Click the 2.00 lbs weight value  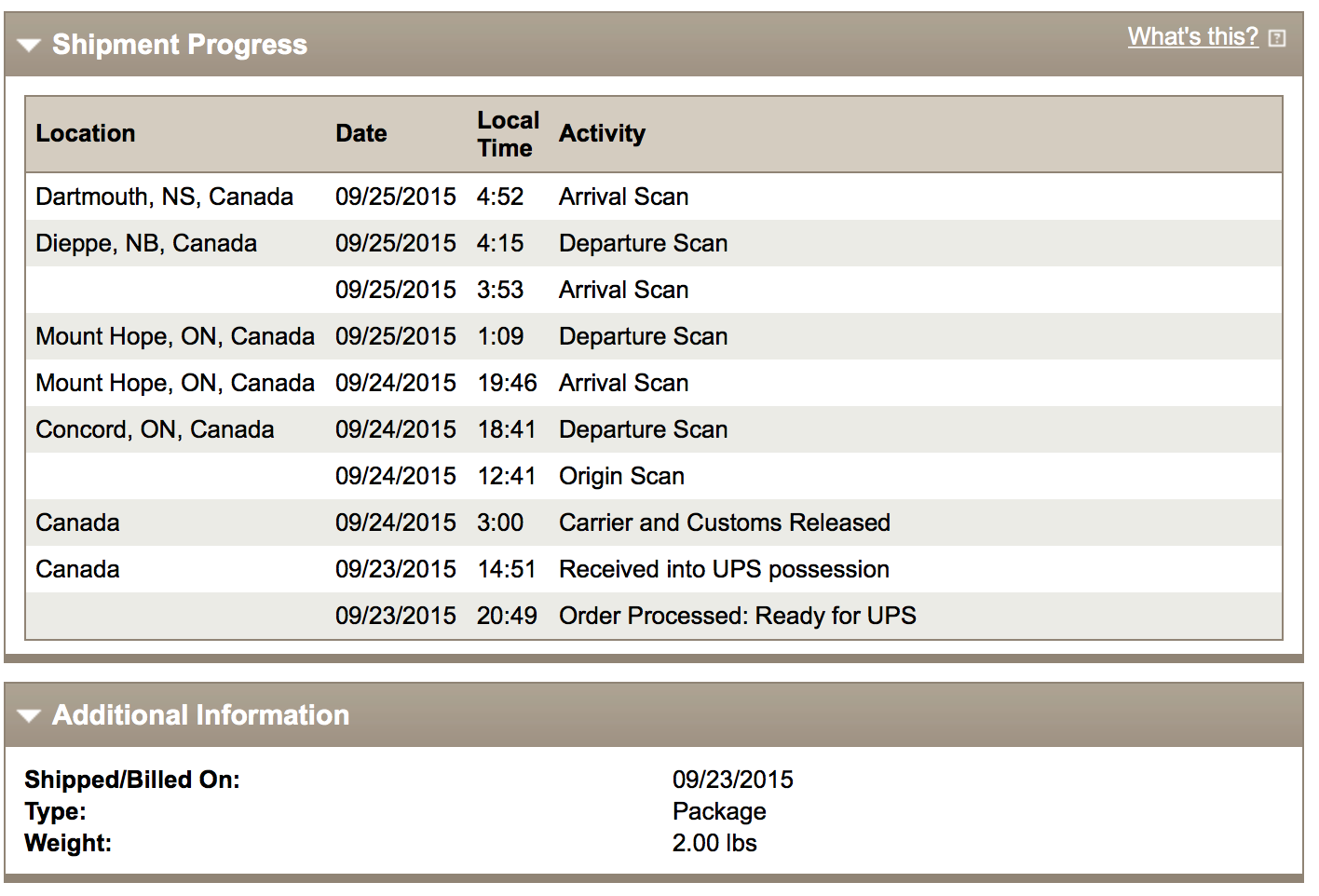(714, 843)
